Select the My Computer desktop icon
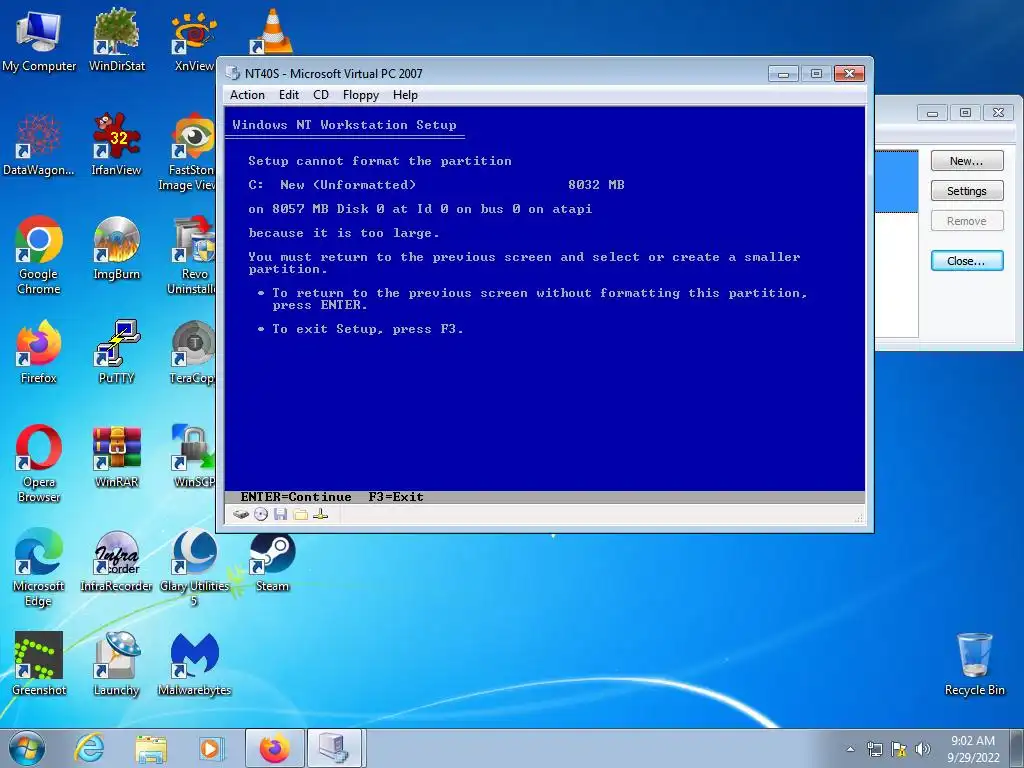The width and height of the screenshot is (1024, 768). [x=39, y=41]
